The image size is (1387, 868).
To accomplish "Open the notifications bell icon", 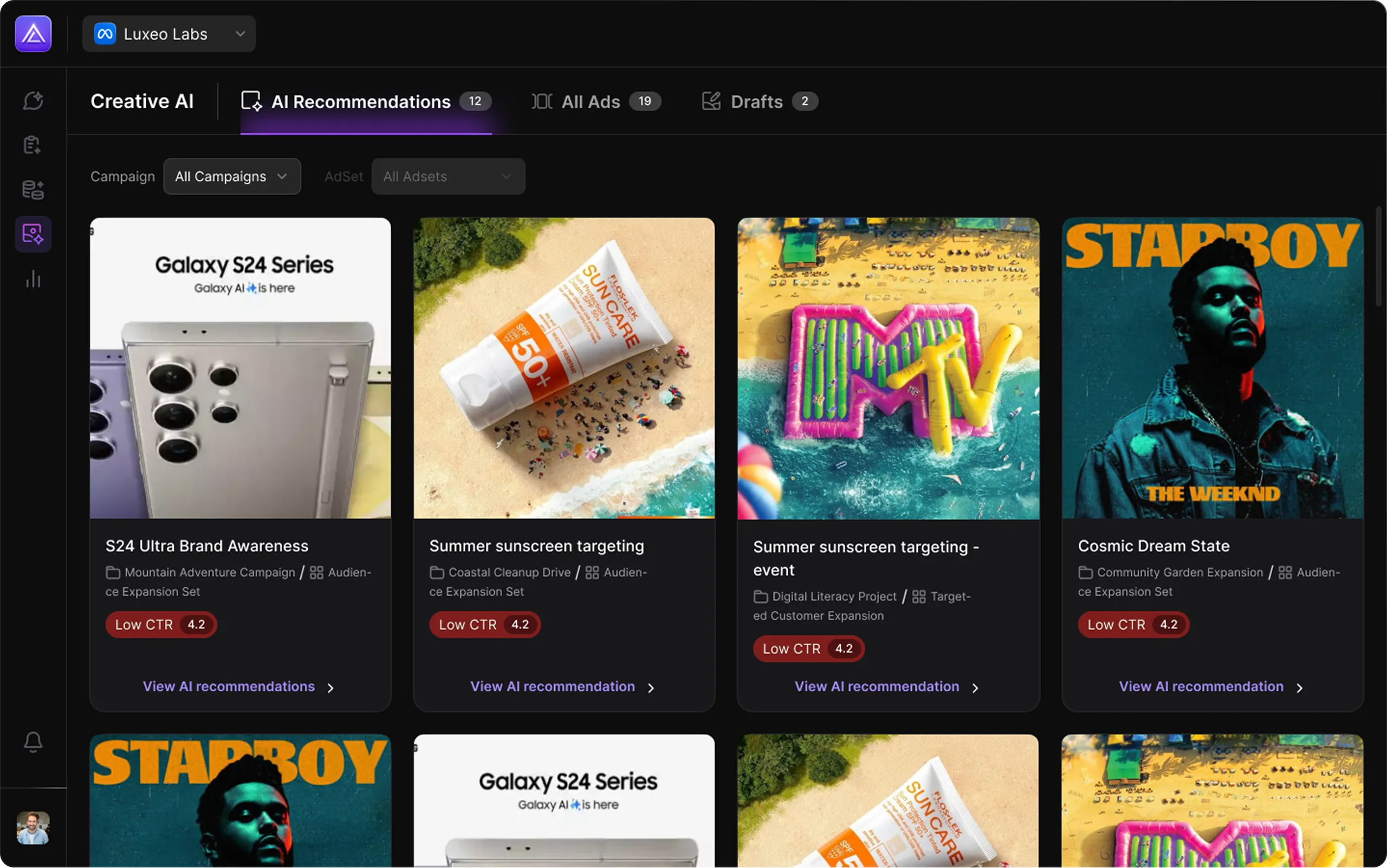I will click(x=33, y=742).
